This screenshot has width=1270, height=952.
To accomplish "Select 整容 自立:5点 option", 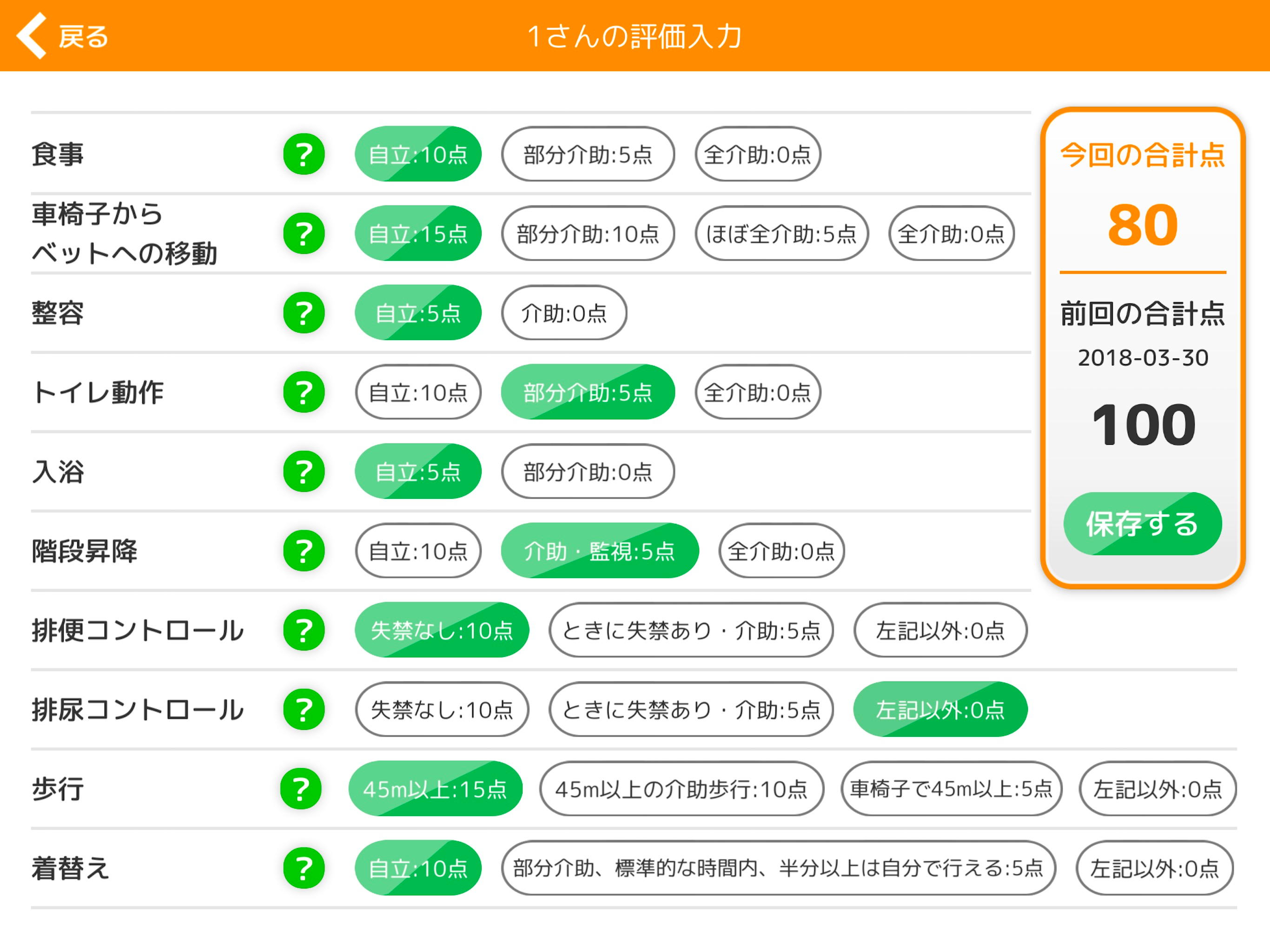I will pyautogui.click(x=418, y=312).
